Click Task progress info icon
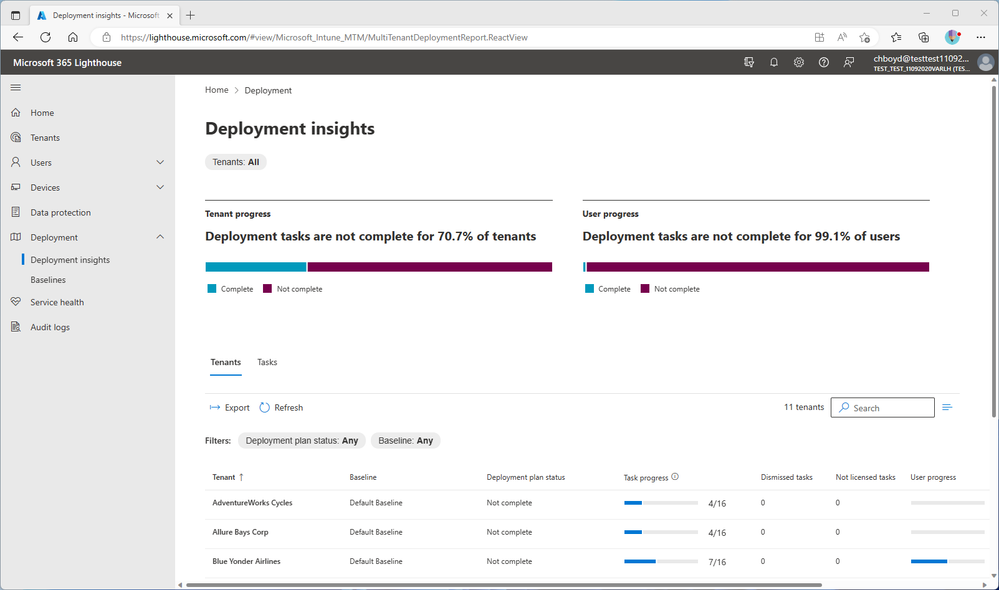 pos(675,477)
